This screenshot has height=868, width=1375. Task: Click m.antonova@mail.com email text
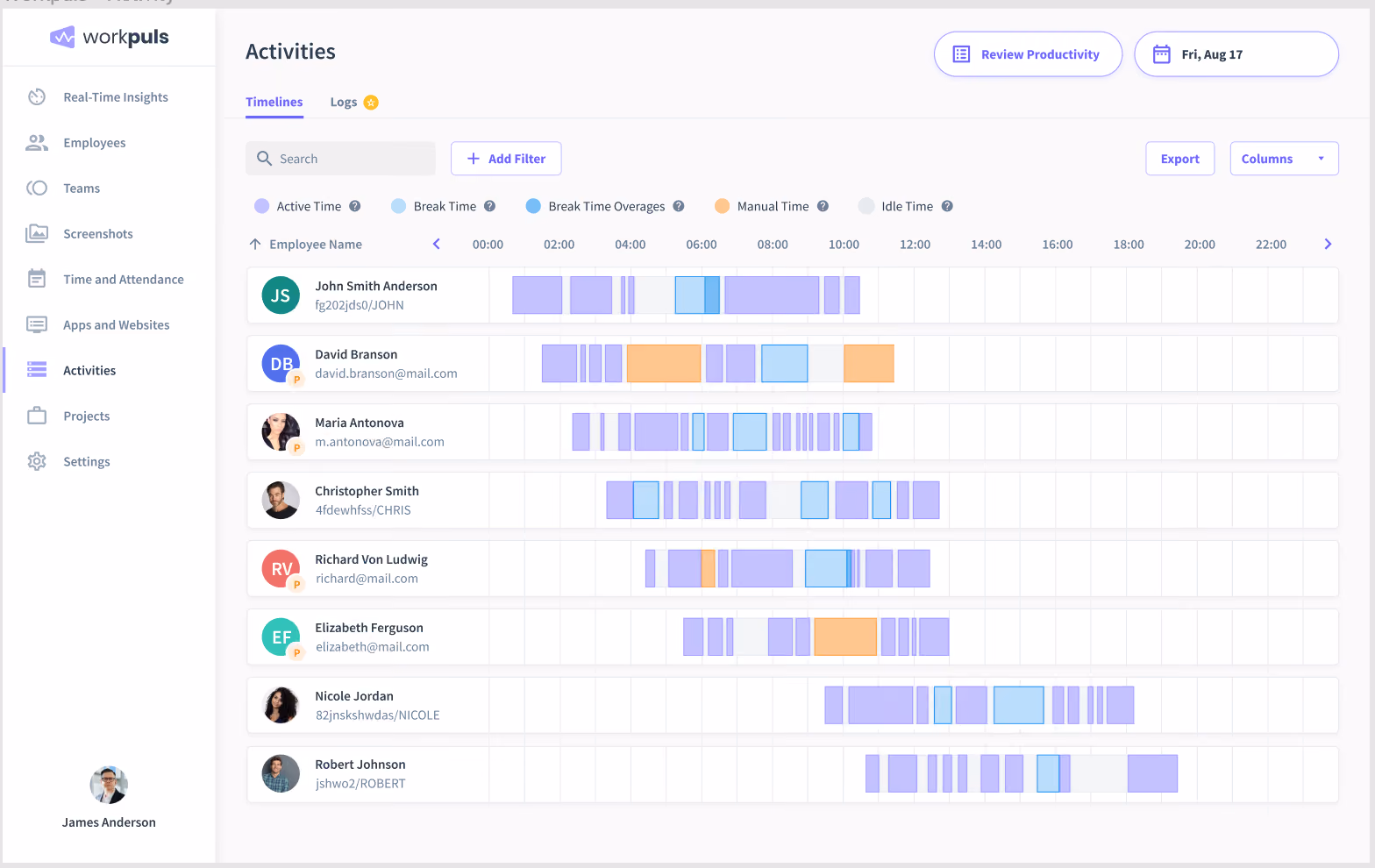[x=380, y=442]
